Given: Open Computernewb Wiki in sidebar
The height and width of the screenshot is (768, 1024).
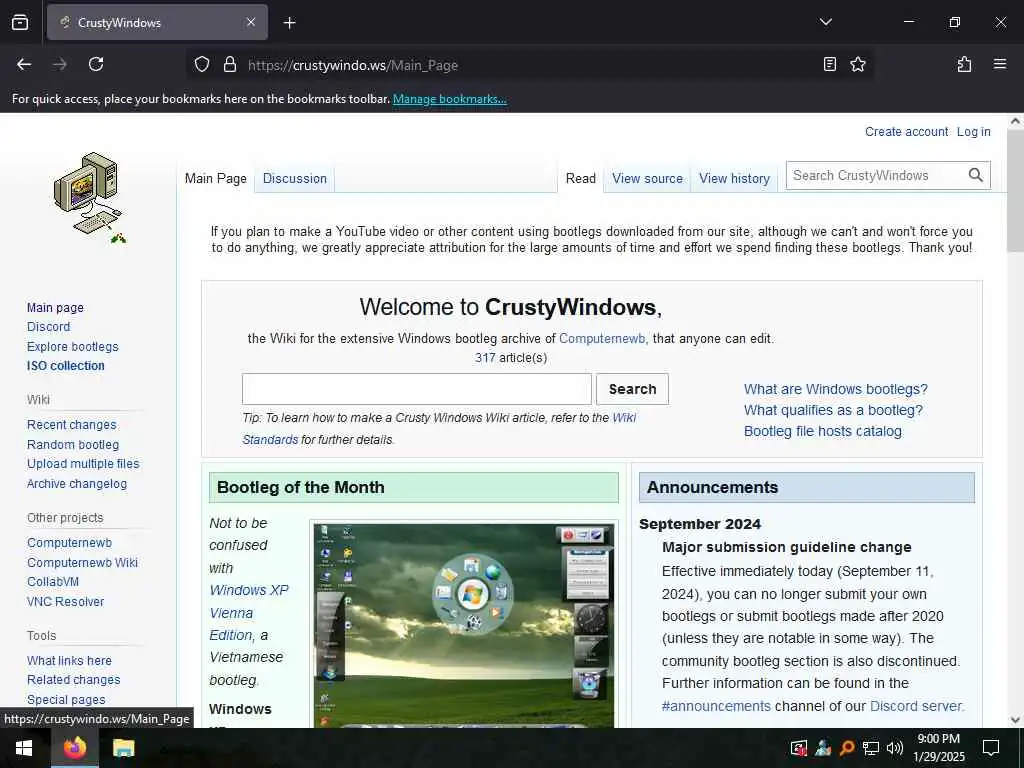Looking at the screenshot, I should pyautogui.click(x=82, y=562).
